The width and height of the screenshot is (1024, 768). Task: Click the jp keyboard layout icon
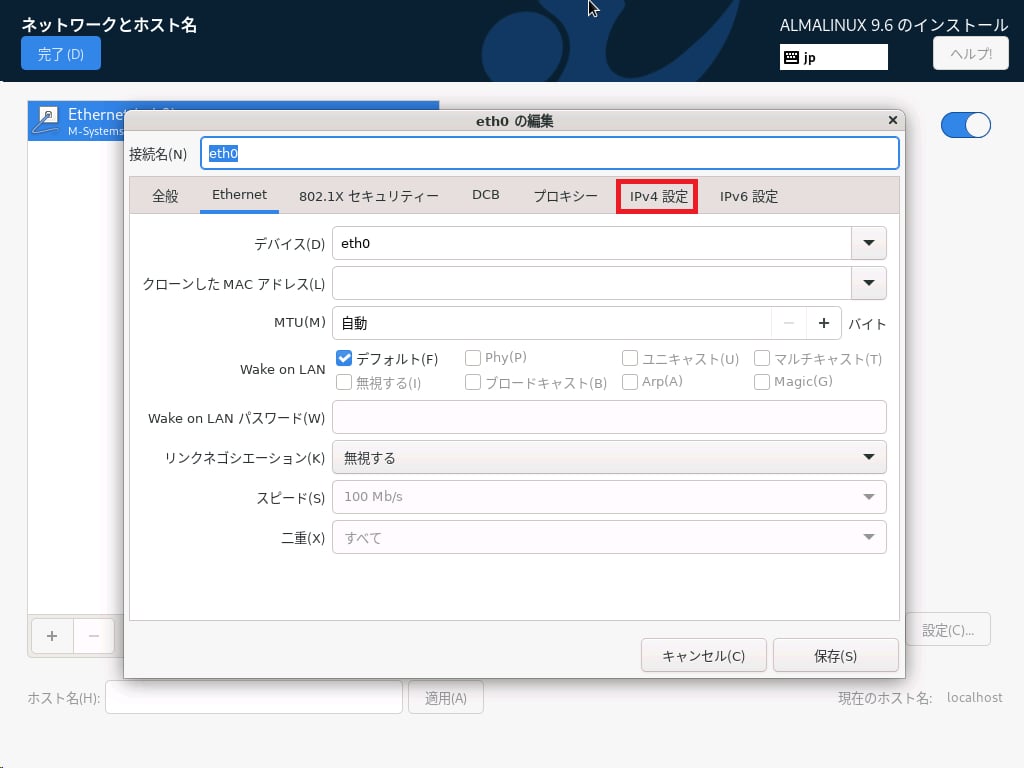(791, 57)
